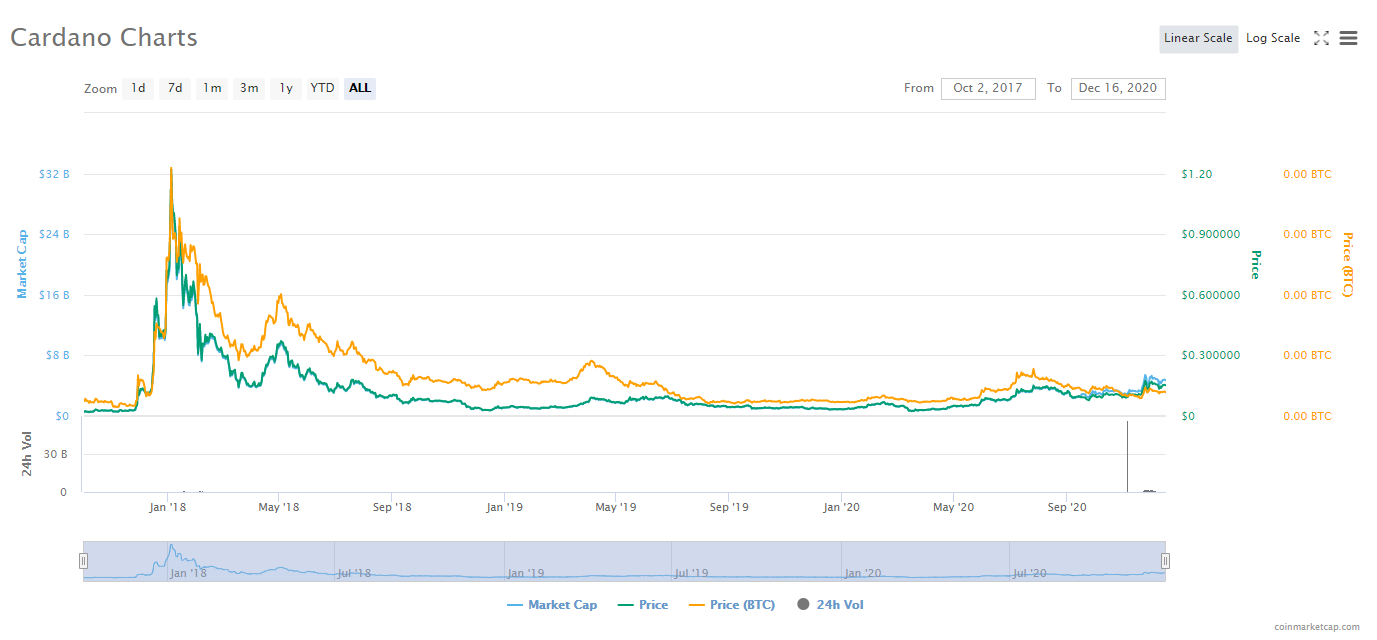
Task: Click the $0.900000 price axis label
Action: (1211, 234)
